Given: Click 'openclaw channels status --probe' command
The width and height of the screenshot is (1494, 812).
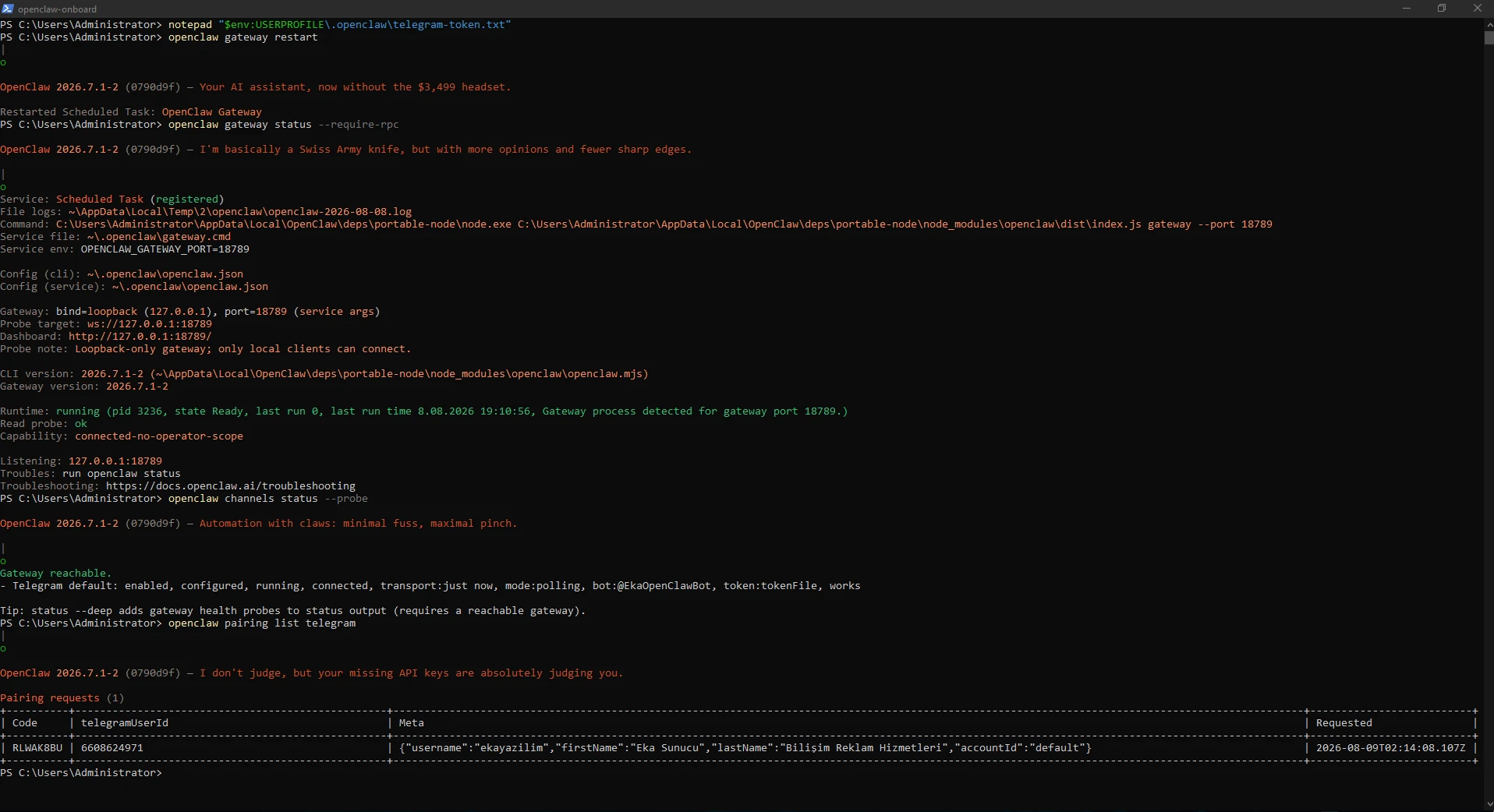Looking at the screenshot, I should (268, 499).
